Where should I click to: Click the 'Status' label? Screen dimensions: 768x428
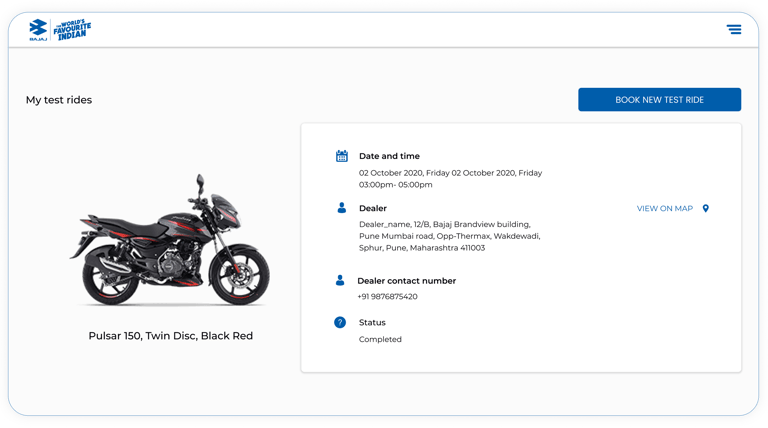(x=372, y=322)
